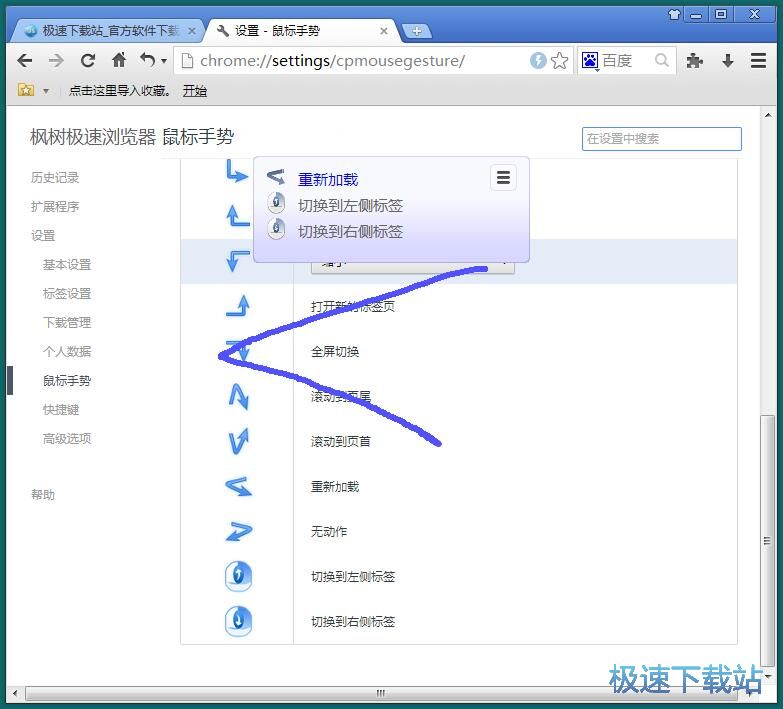Select 个人数据 in the sidebar
This screenshot has height=709, width=783.
tap(67, 351)
